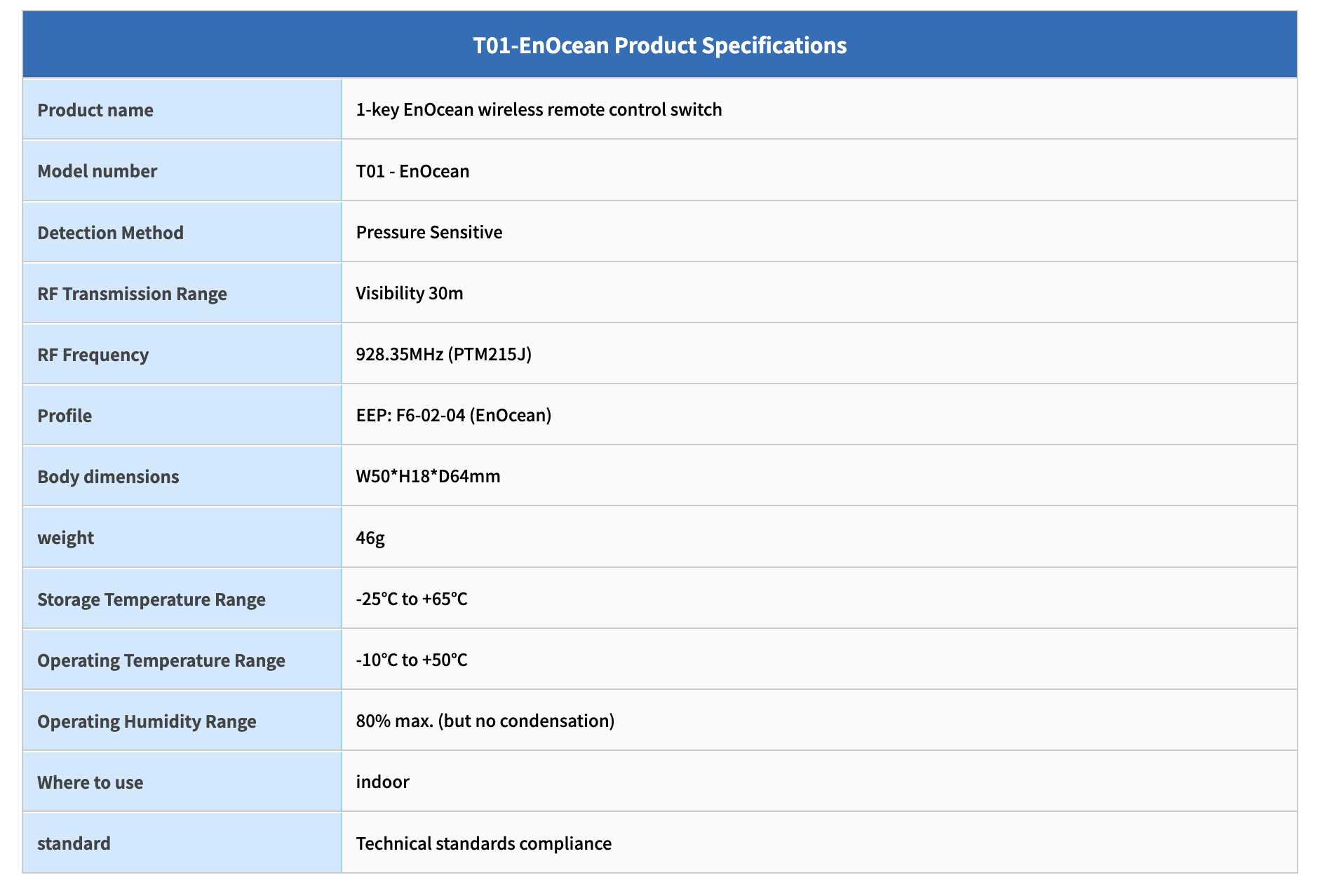1327x896 pixels.
Task: Select the 'Model number' label cell
Action: (x=182, y=170)
